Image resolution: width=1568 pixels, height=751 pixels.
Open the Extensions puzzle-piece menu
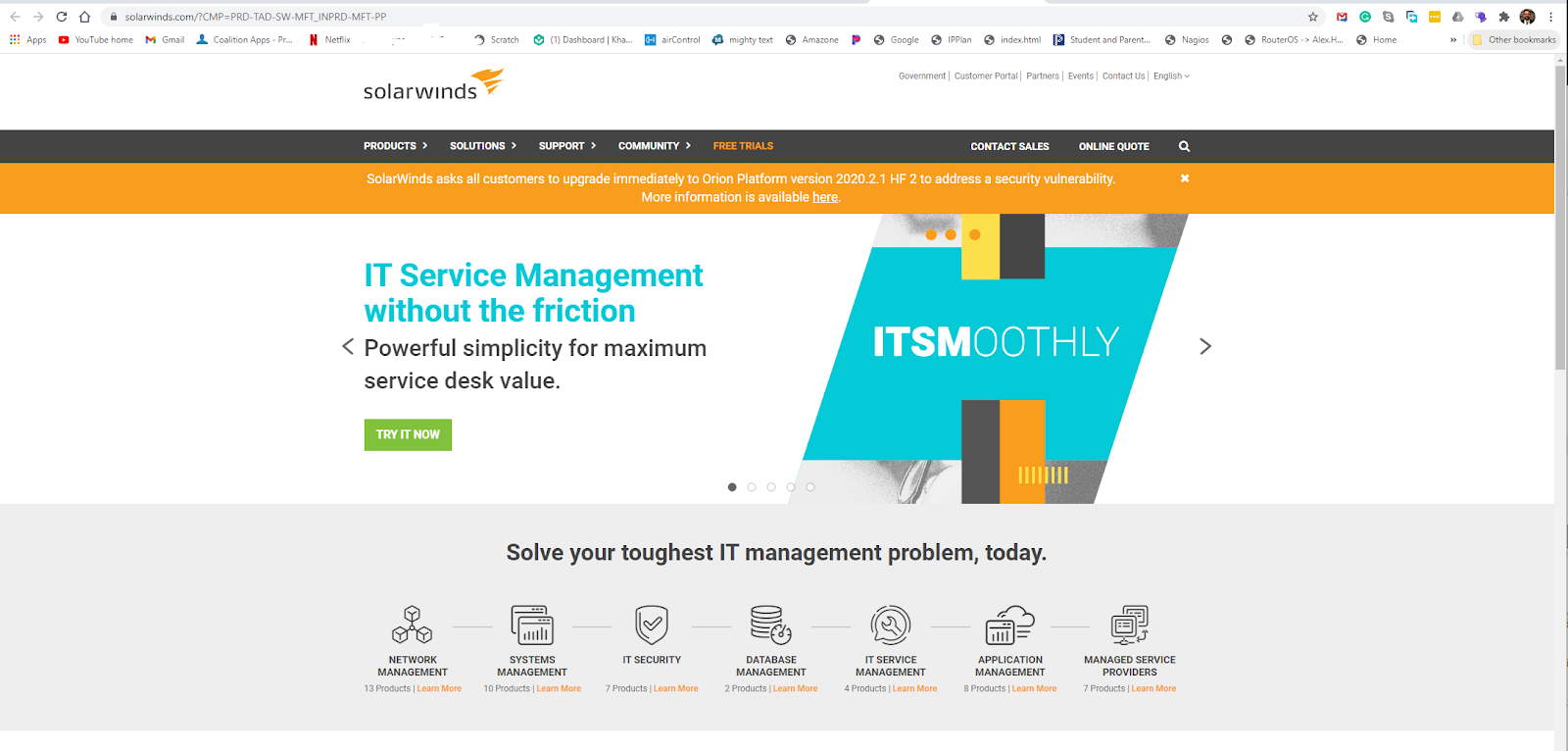[1504, 17]
